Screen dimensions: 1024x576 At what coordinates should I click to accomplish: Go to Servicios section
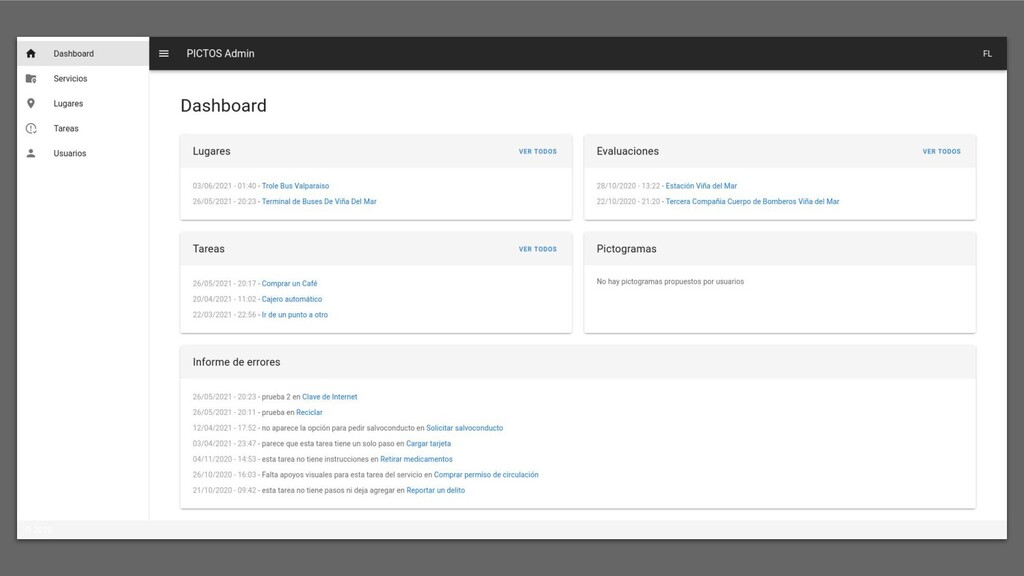83,78
